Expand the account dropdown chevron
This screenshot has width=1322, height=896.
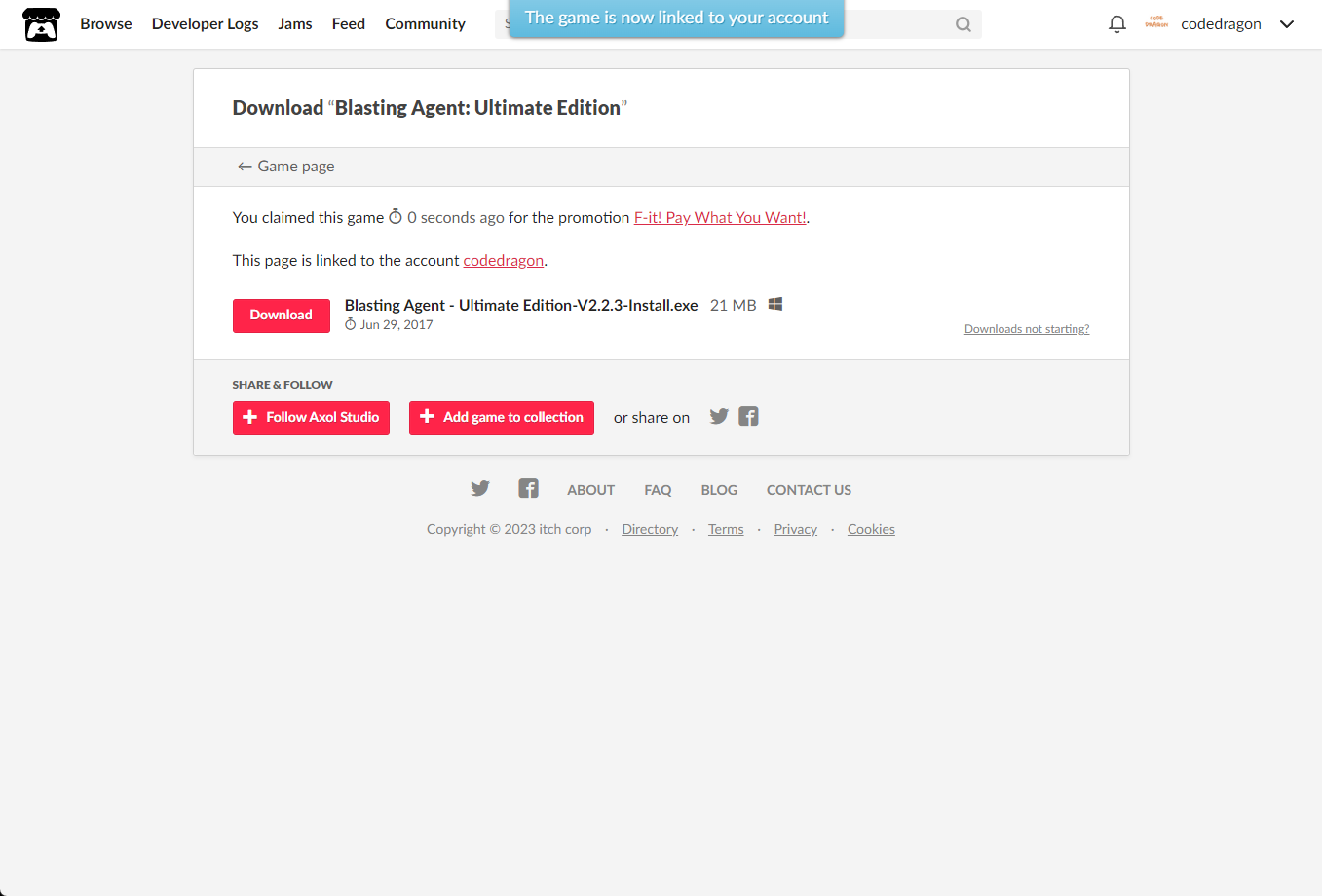point(1286,24)
